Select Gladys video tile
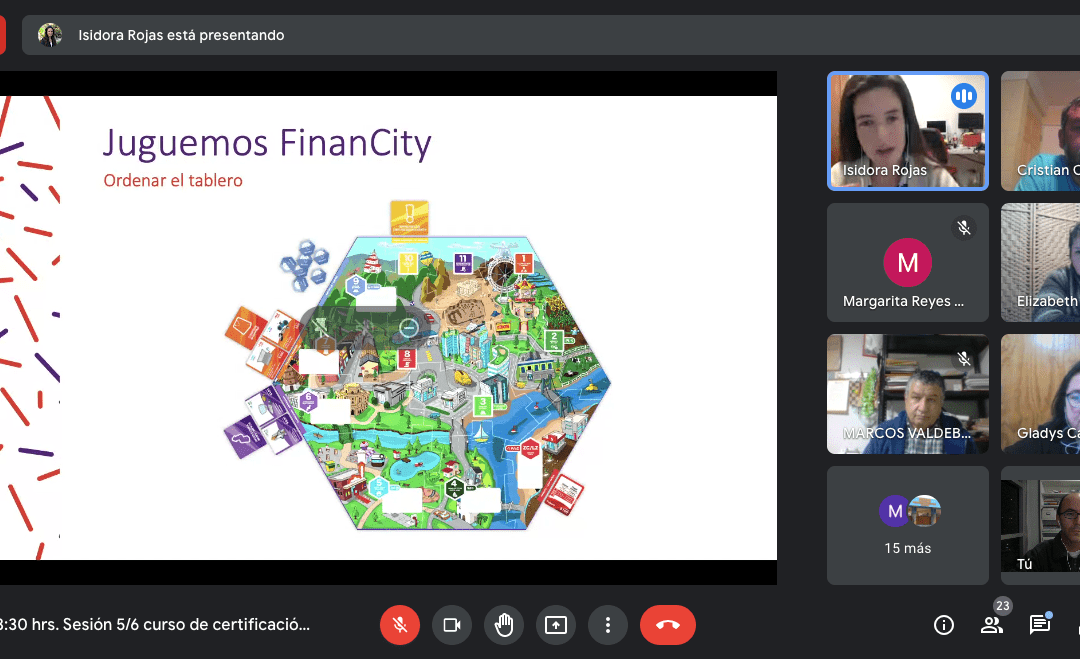The image size is (1080, 659). (x=1041, y=394)
